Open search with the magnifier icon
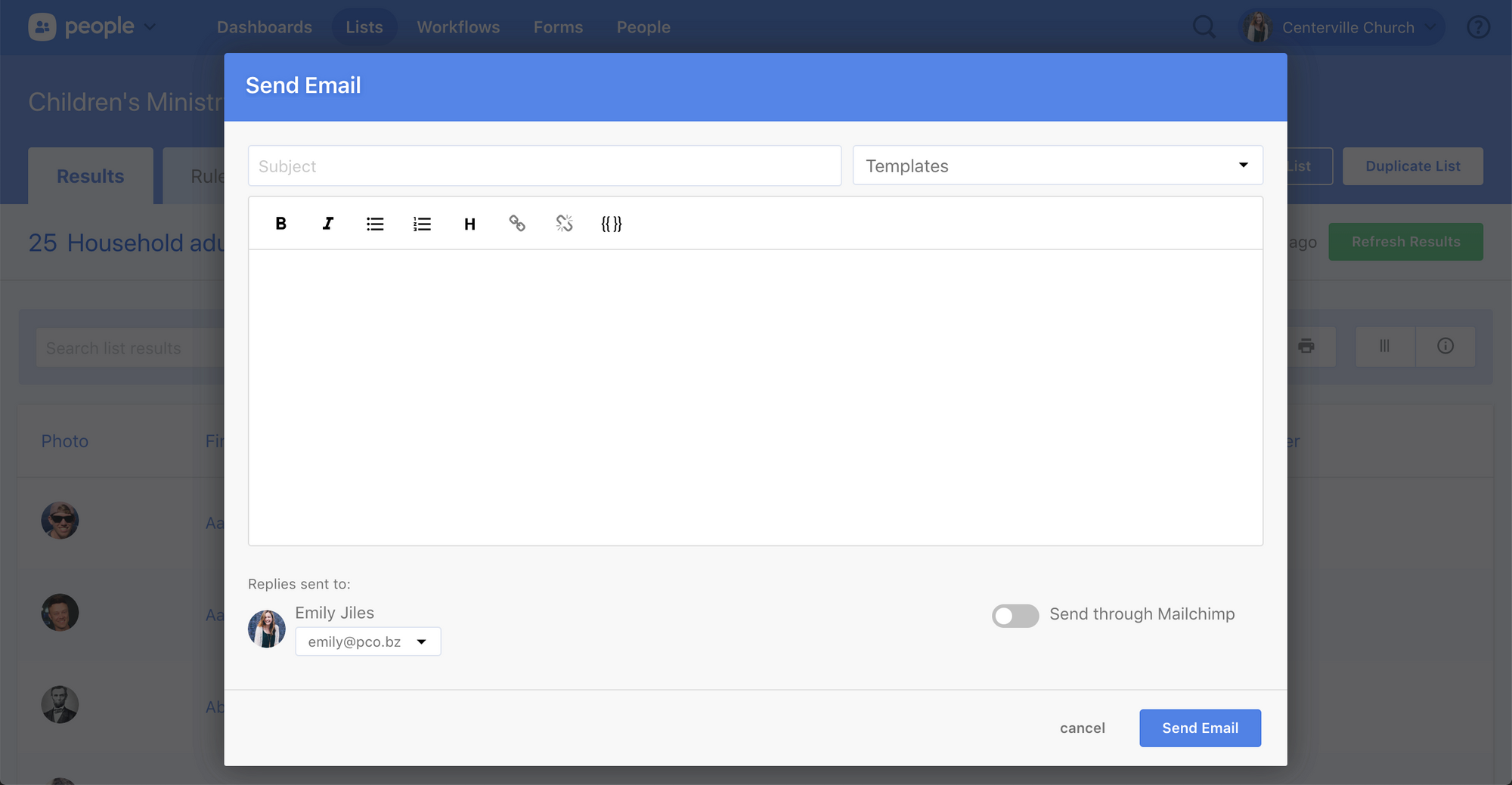Image resolution: width=1512 pixels, height=785 pixels. [x=1204, y=27]
